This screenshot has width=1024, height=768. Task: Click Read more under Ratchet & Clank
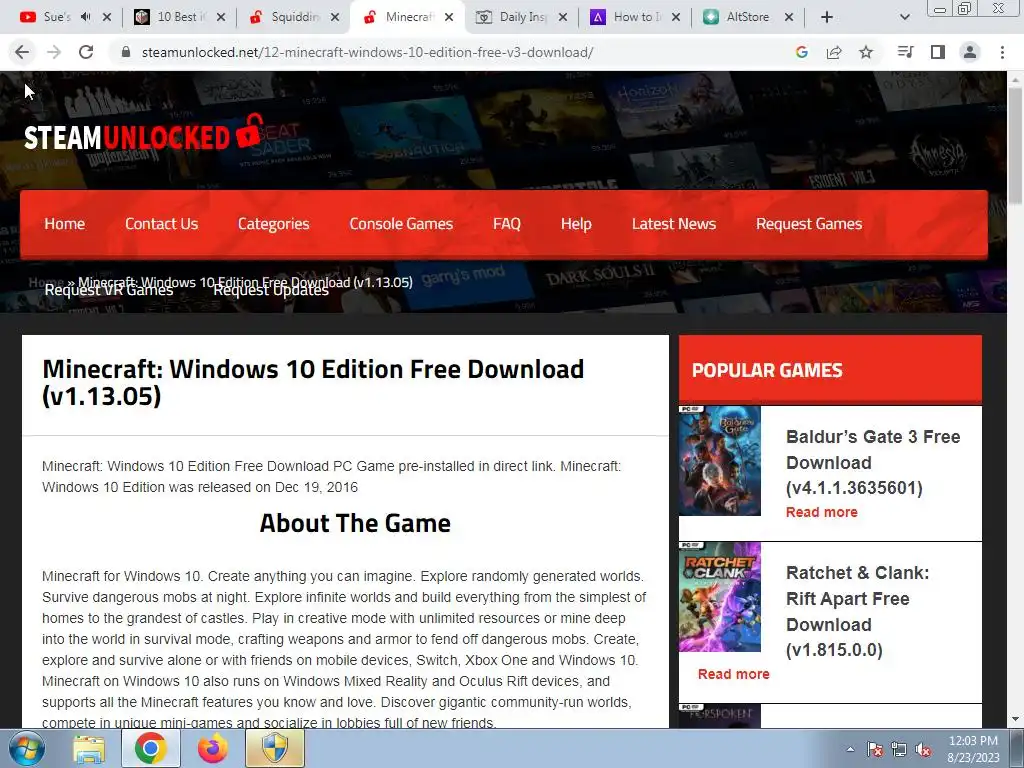point(733,674)
